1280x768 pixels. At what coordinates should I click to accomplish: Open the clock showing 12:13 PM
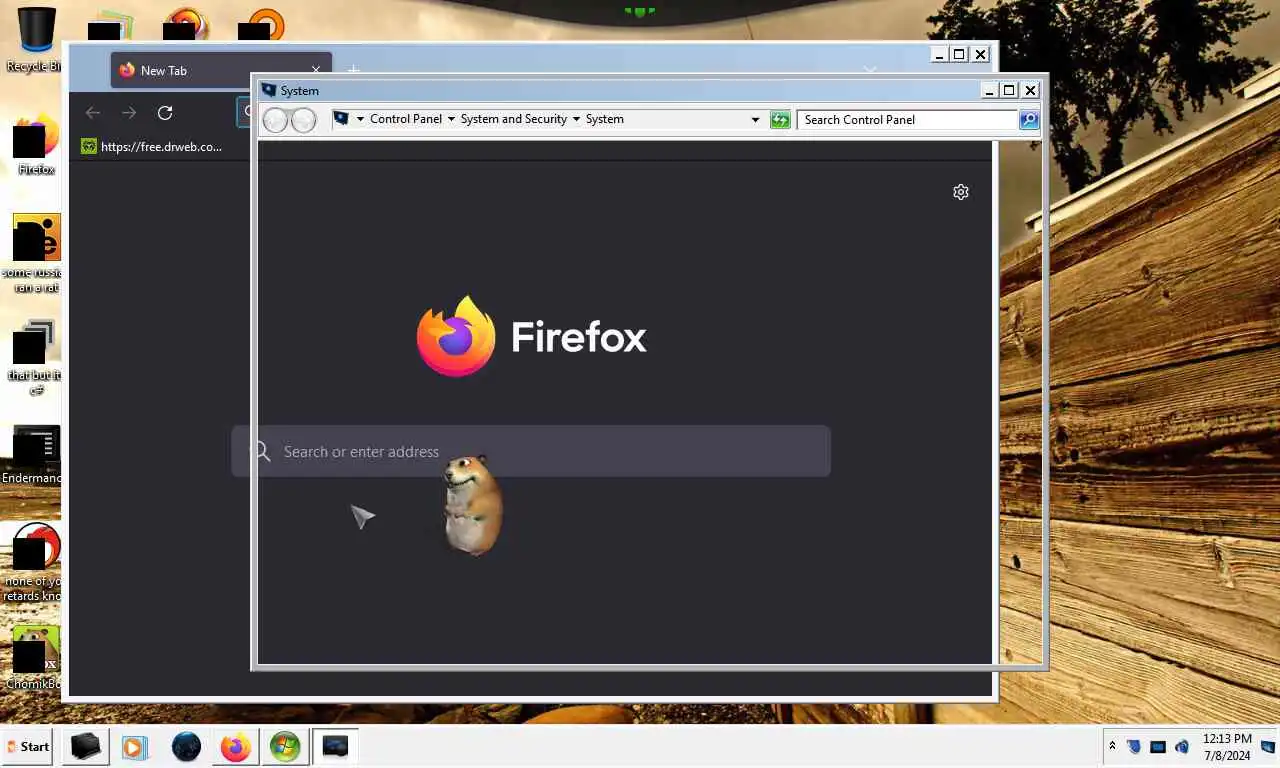click(1227, 747)
